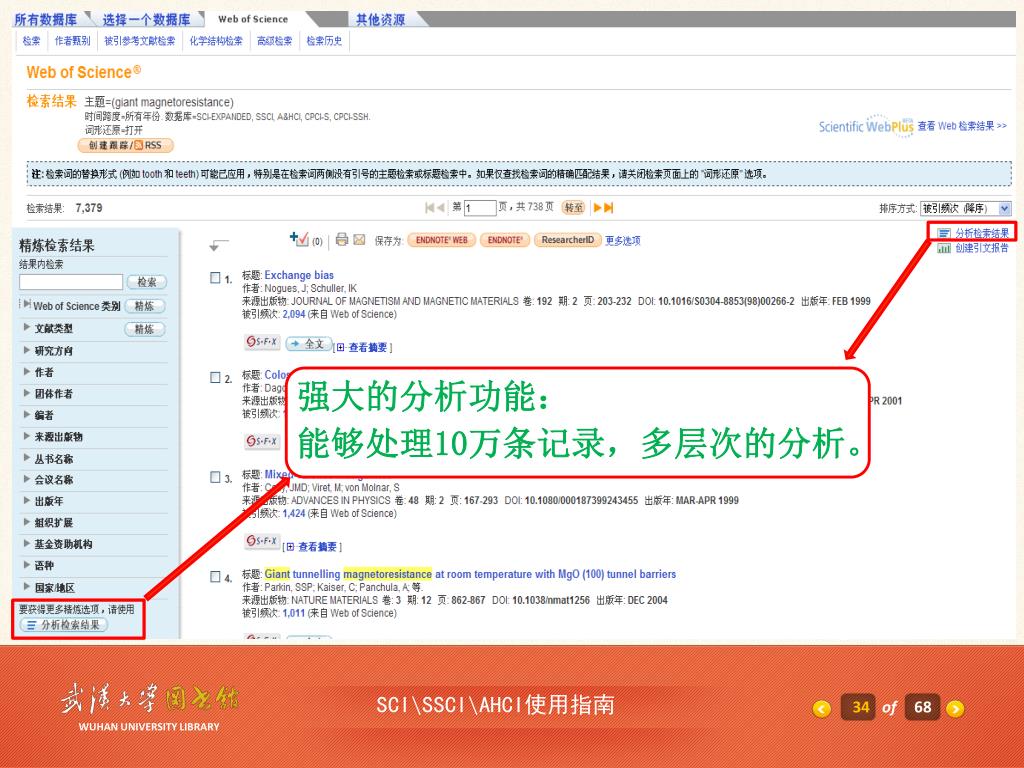Screen dimensions: 1024x768
Task: Click SFX icon under record 3
Action: coord(262,541)
